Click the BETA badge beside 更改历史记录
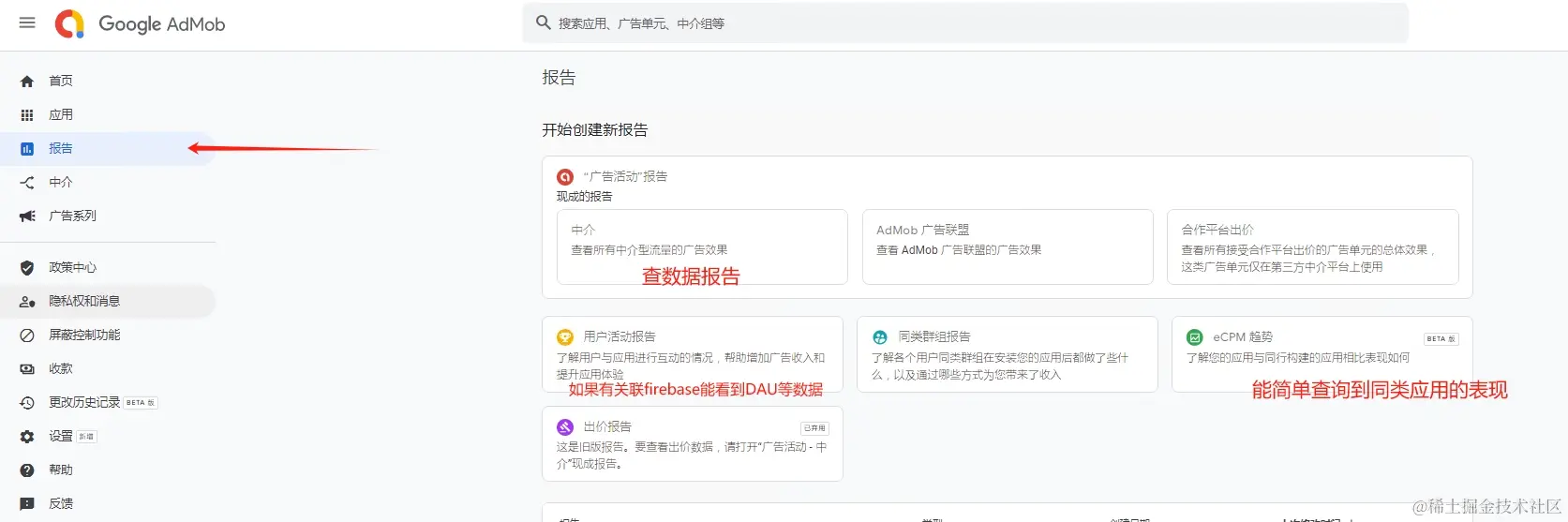The width and height of the screenshot is (1568, 522). click(x=142, y=403)
